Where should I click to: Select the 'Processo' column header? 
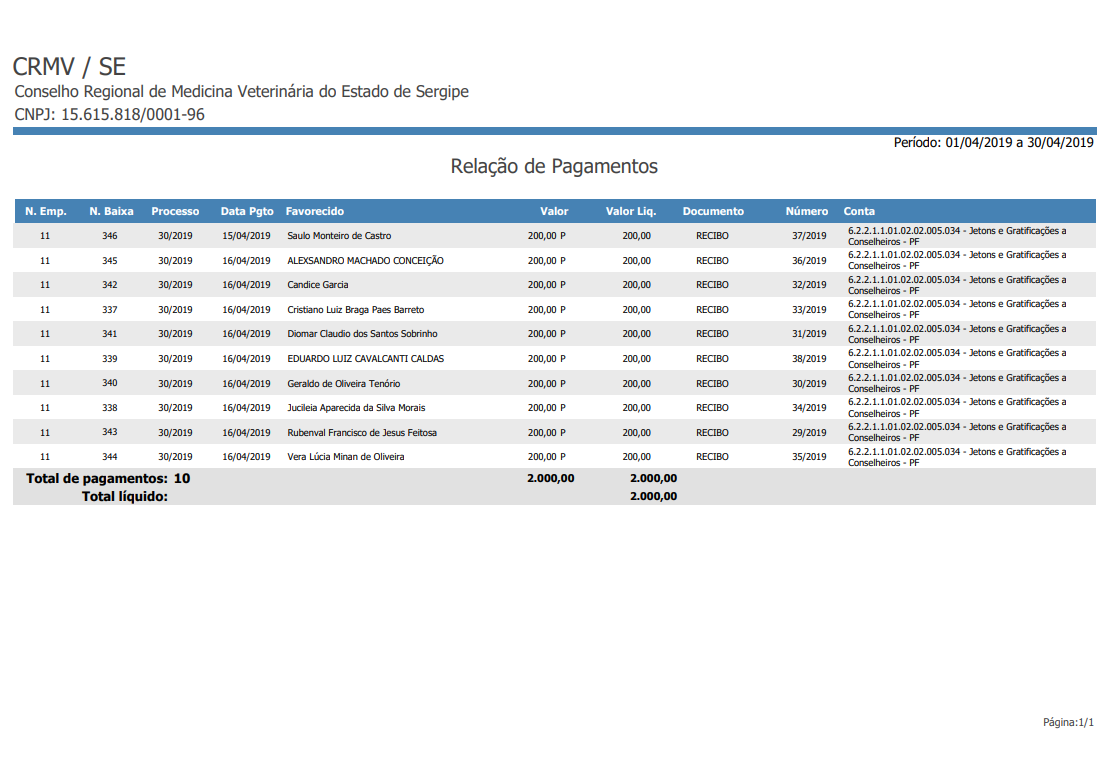[175, 211]
